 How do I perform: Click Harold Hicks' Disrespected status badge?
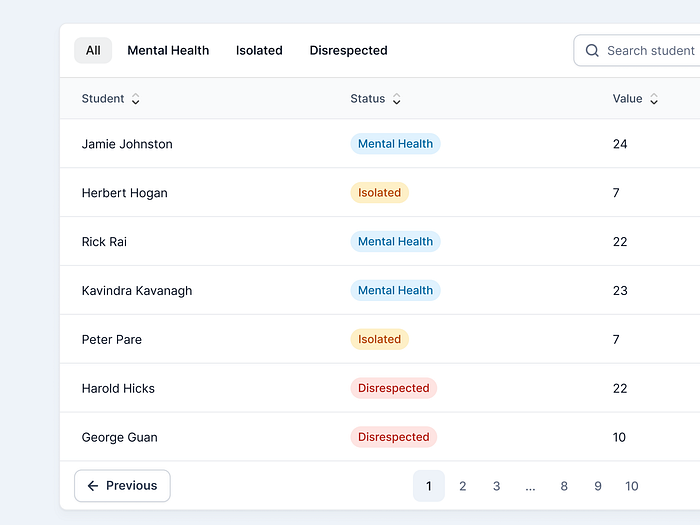pyautogui.click(x=393, y=388)
